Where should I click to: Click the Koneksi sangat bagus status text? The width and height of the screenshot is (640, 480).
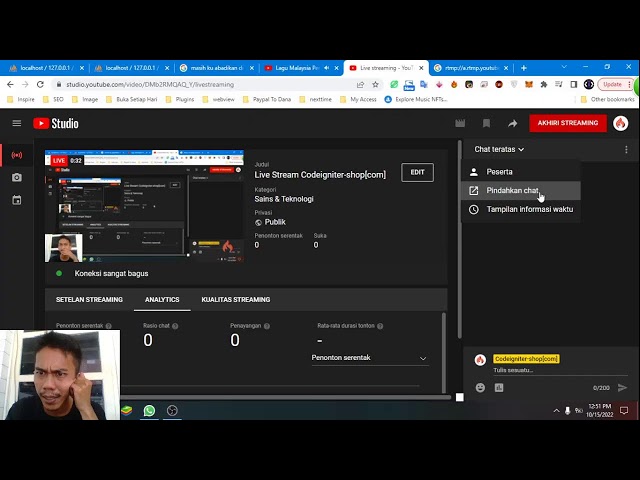111,273
